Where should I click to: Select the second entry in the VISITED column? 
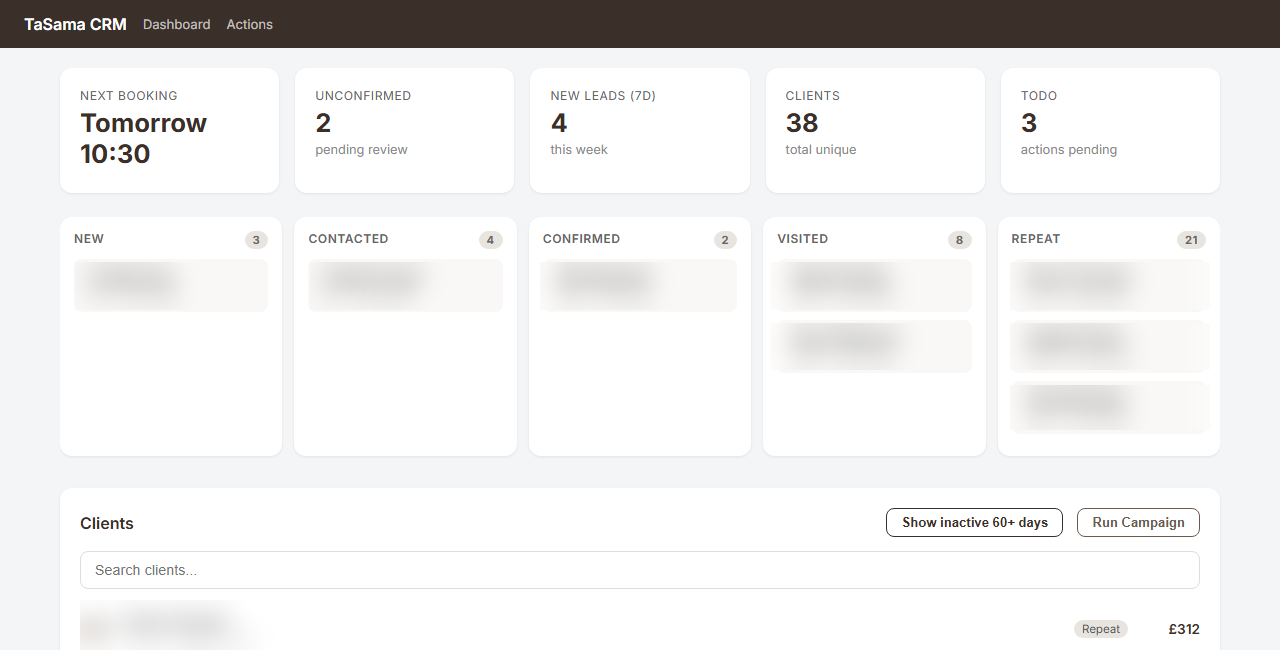[872, 346]
